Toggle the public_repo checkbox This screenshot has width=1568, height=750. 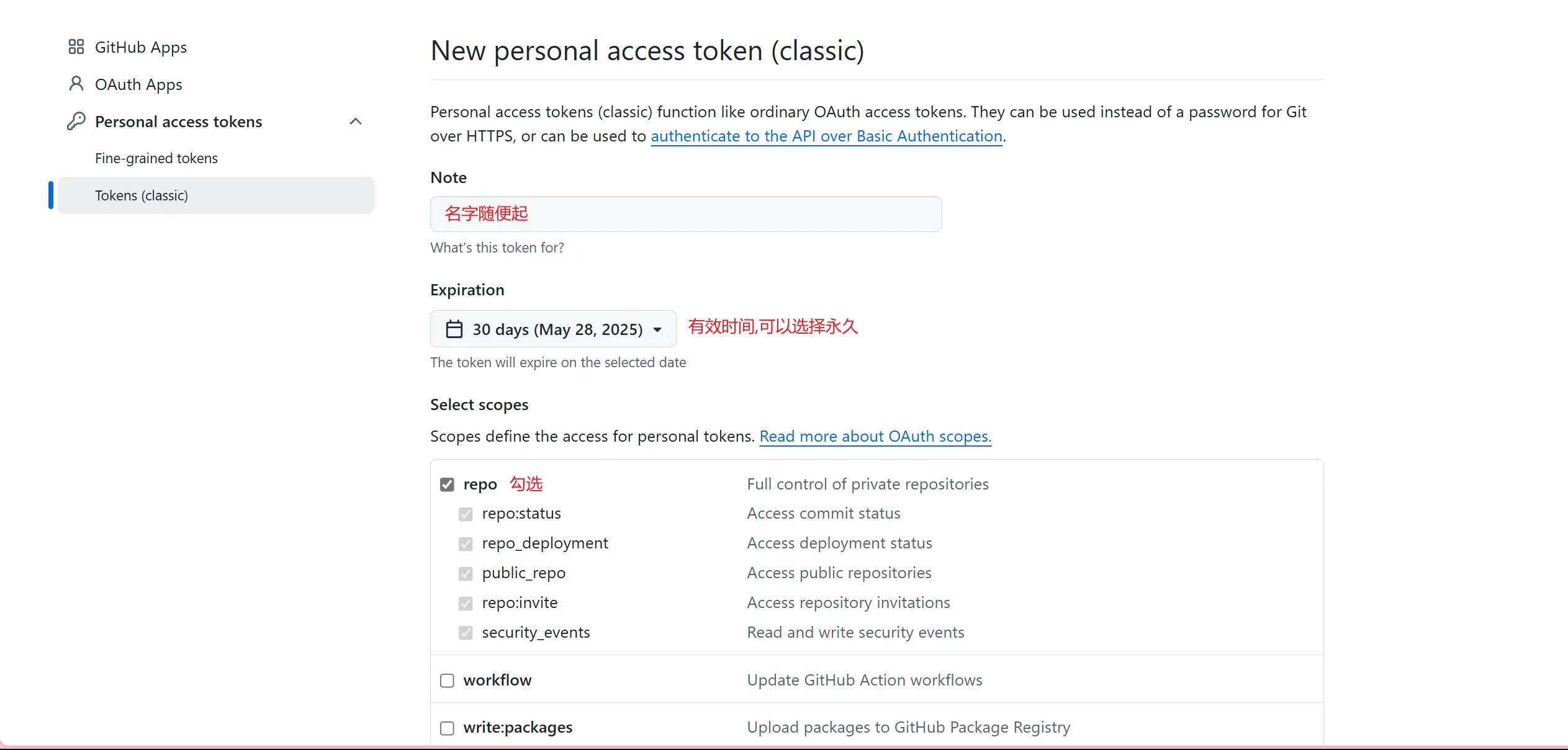[466, 574]
